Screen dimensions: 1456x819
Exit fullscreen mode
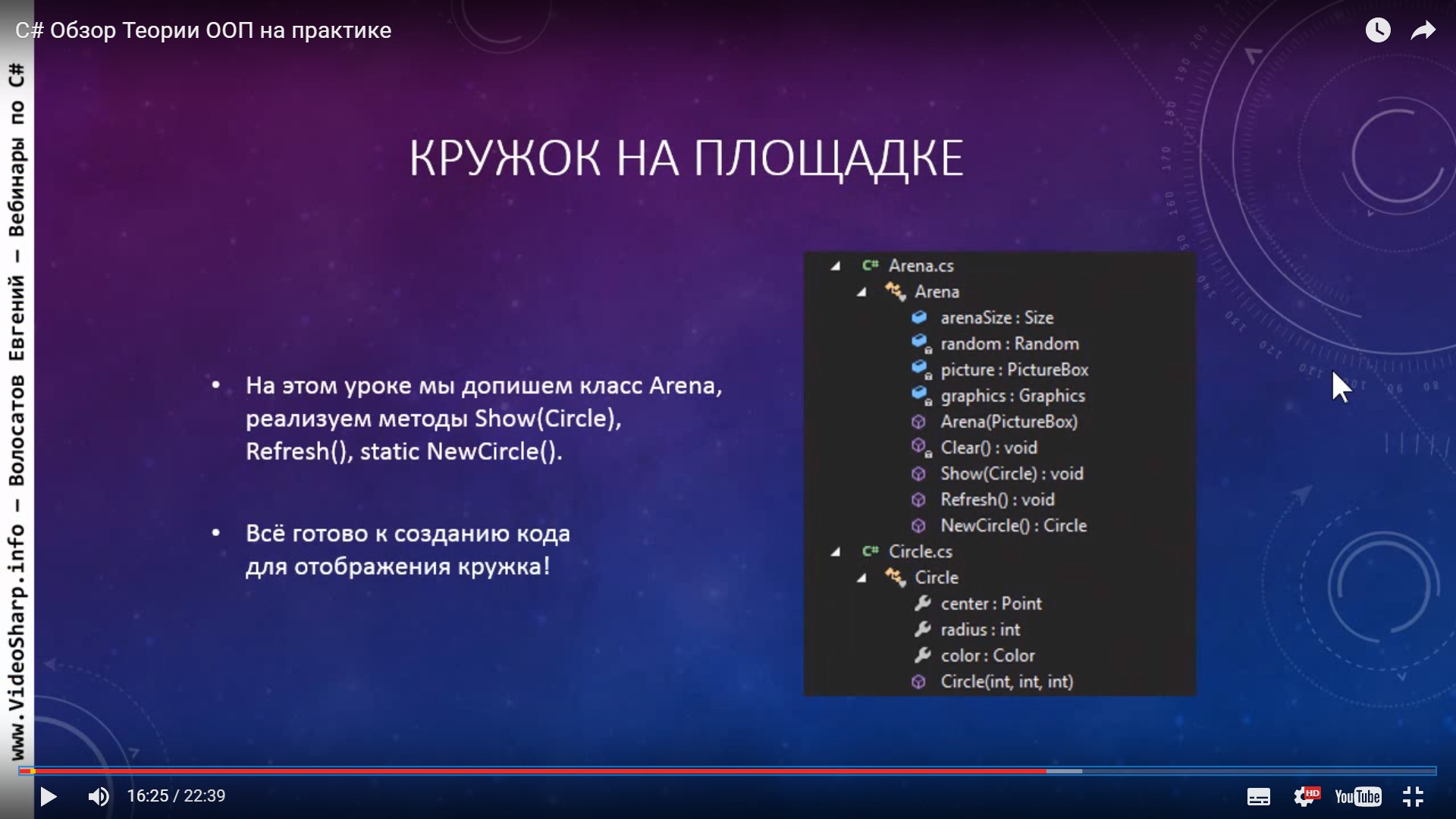coord(1413,796)
